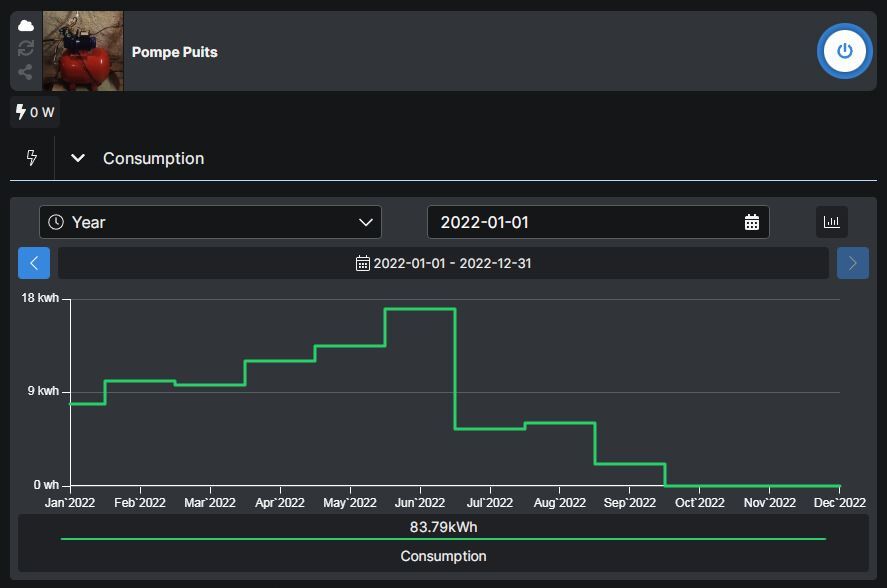This screenshot has width=887, height=588.
Task: Click the 0 W power indicator
Action: [x=35, y=112]
